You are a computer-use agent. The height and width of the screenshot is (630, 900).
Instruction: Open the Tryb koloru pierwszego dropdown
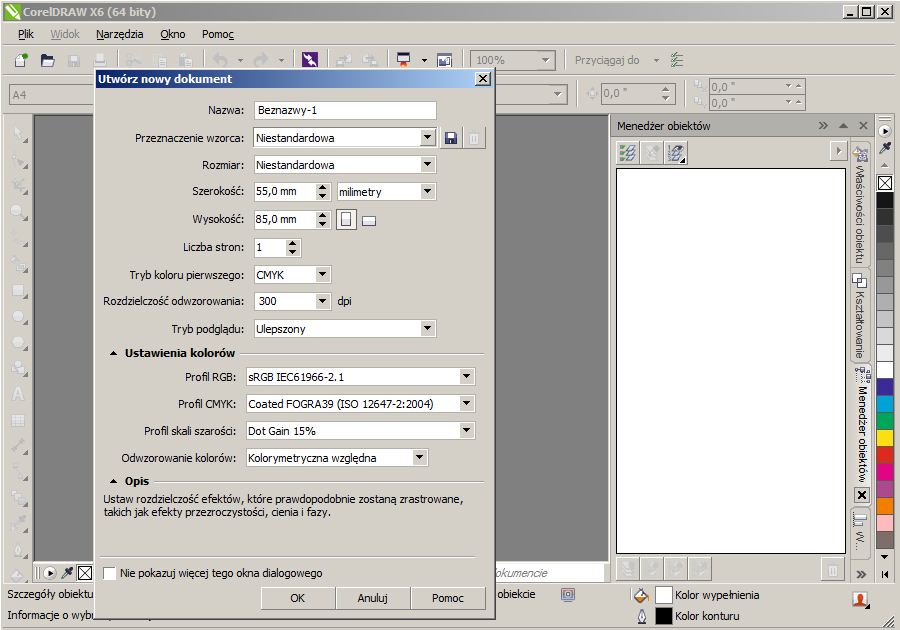pos(323,275)
